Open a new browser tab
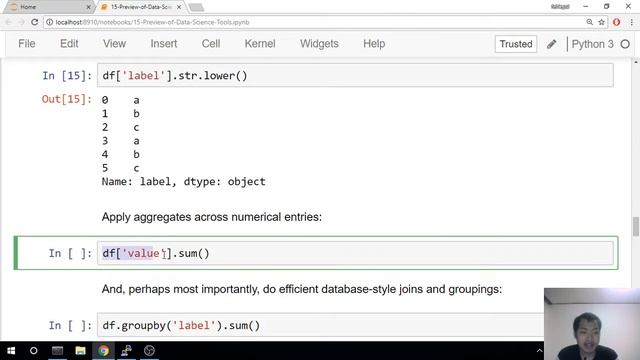Screen dimensions: 640x360 click(196, 7)
